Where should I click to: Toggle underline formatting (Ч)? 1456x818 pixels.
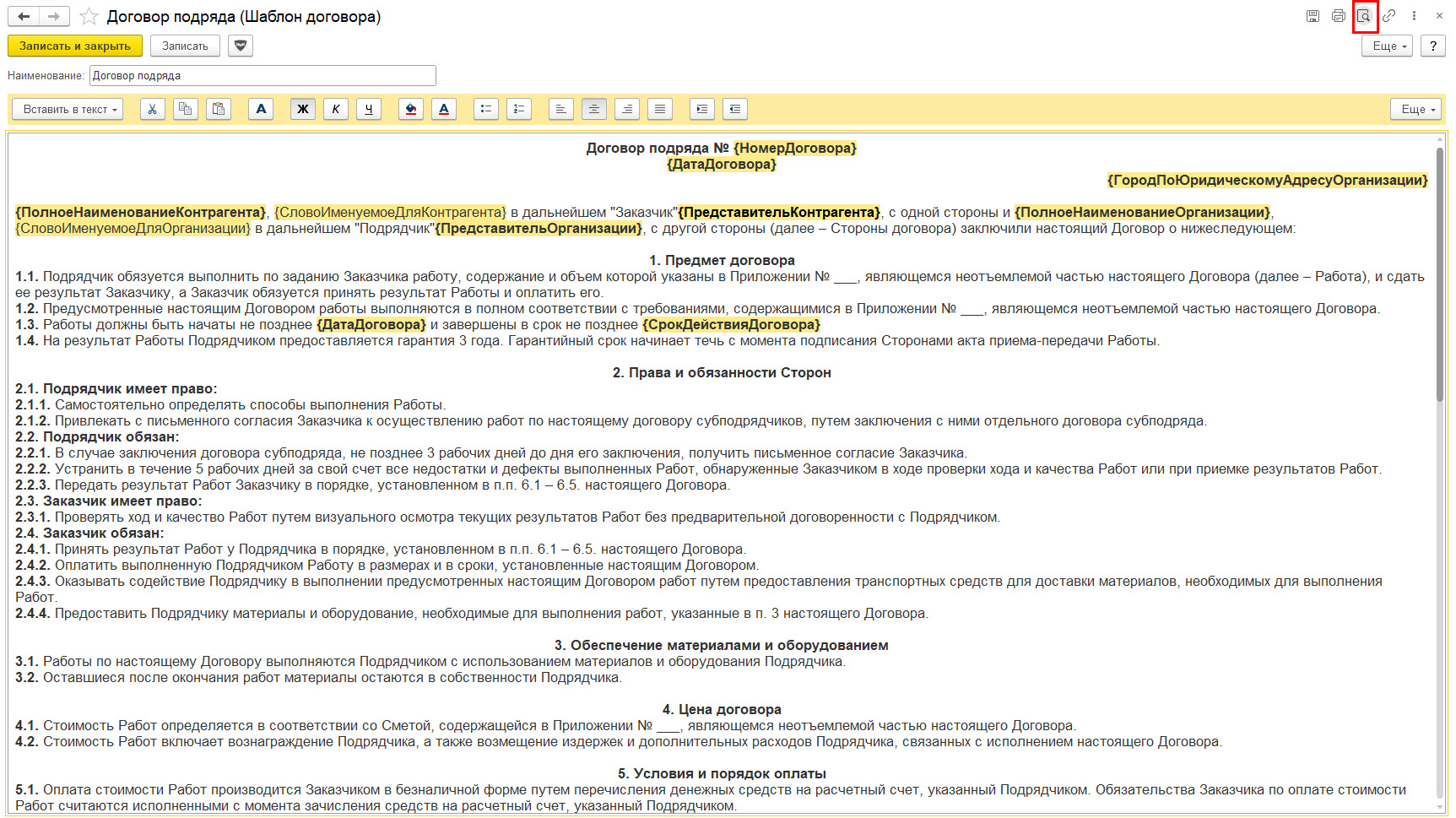pos(369,109)
